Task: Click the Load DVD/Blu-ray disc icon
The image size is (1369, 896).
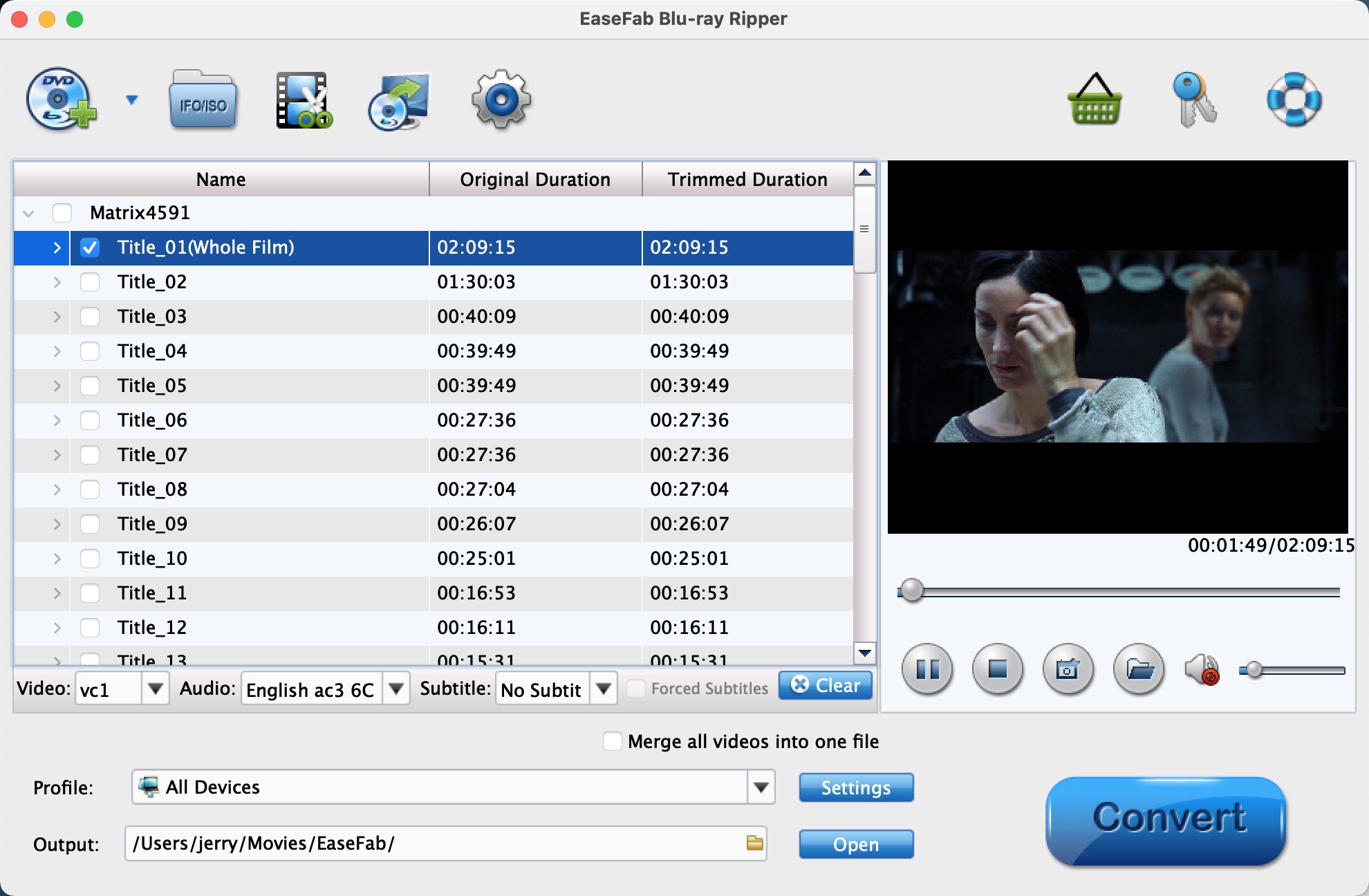Action: click(x=61, y=100)
